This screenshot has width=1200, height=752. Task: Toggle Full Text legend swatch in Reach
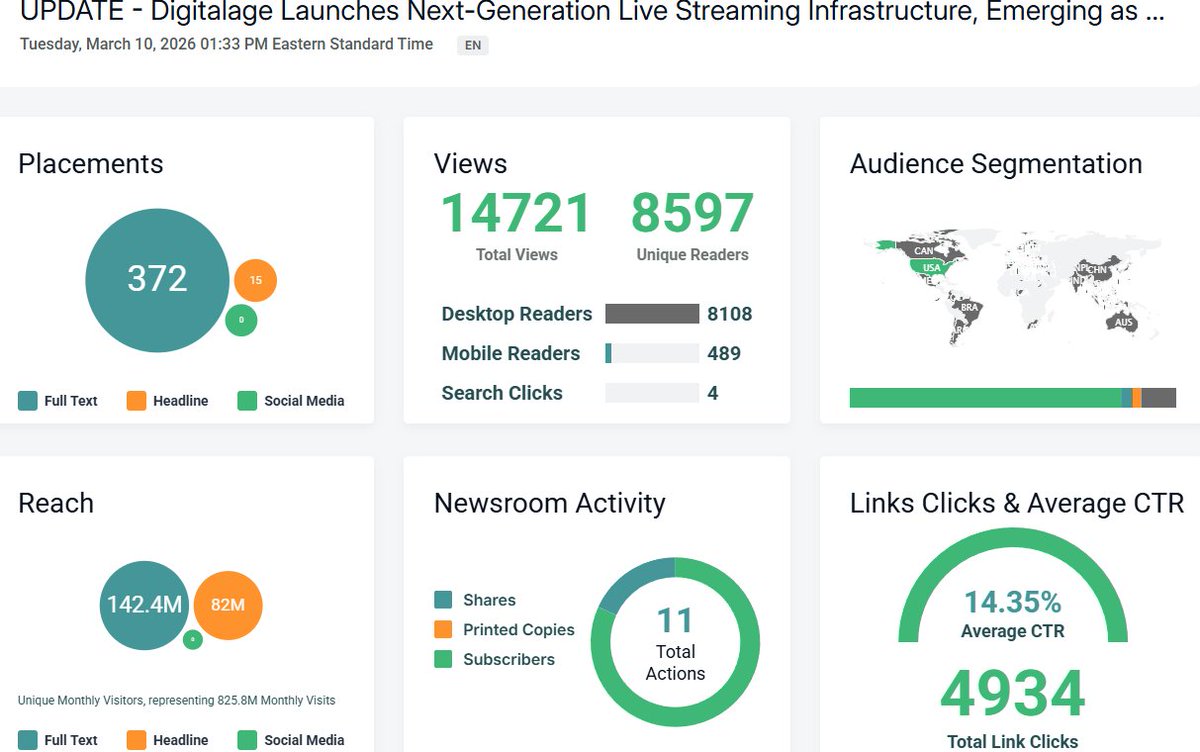tap(28, 741)
